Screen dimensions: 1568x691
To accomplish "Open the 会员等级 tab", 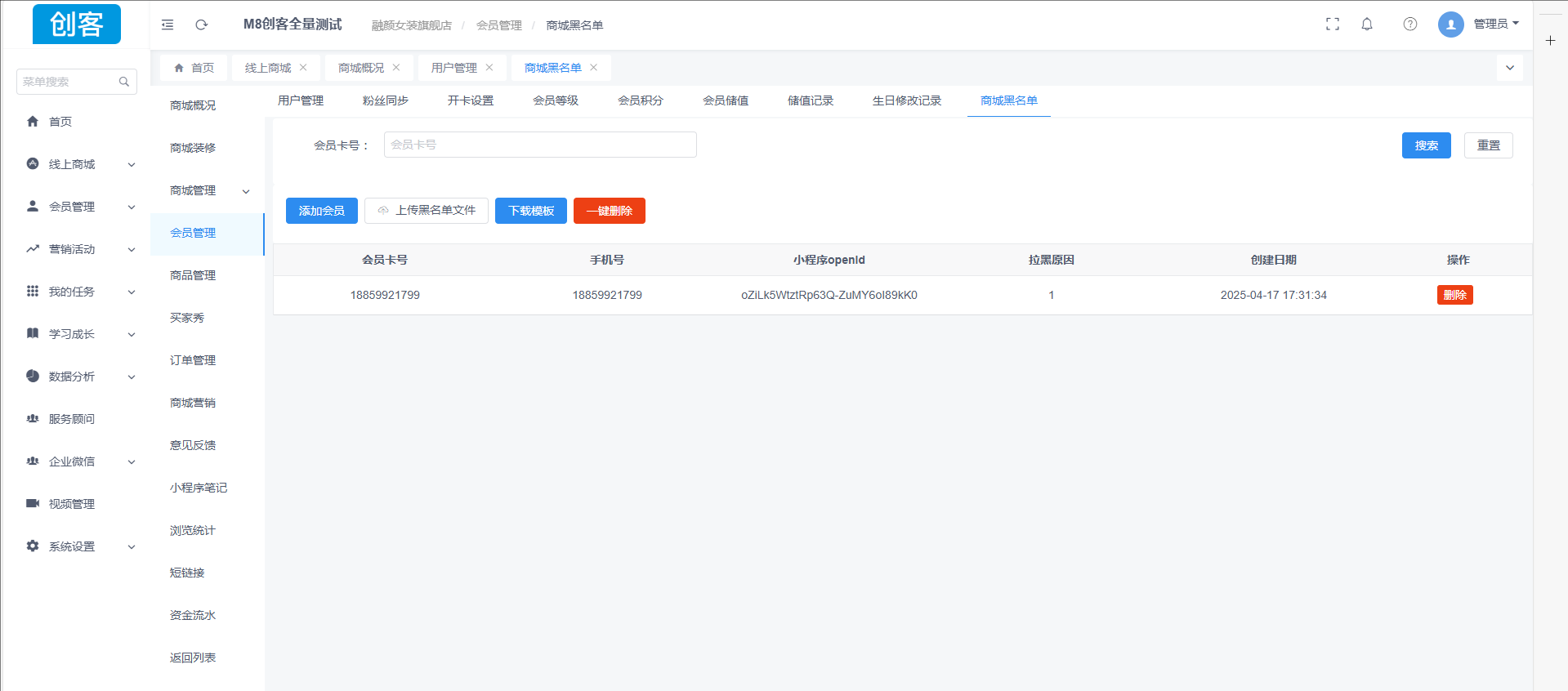I will tap(556, 100).
